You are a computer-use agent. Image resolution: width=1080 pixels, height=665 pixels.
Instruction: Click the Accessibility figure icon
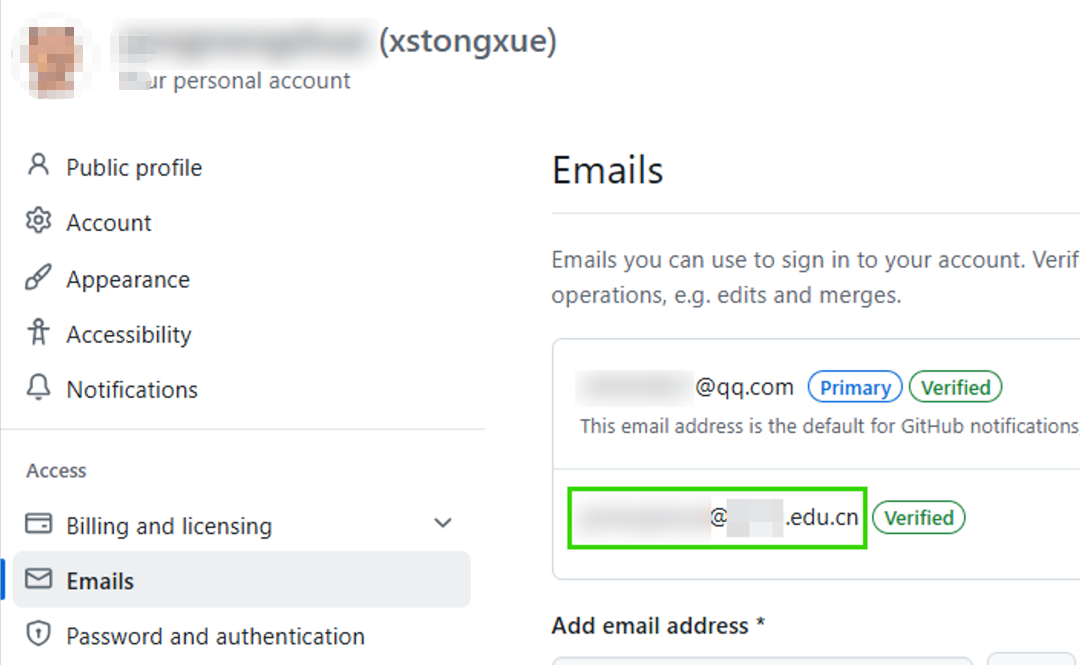pos(38,332)
